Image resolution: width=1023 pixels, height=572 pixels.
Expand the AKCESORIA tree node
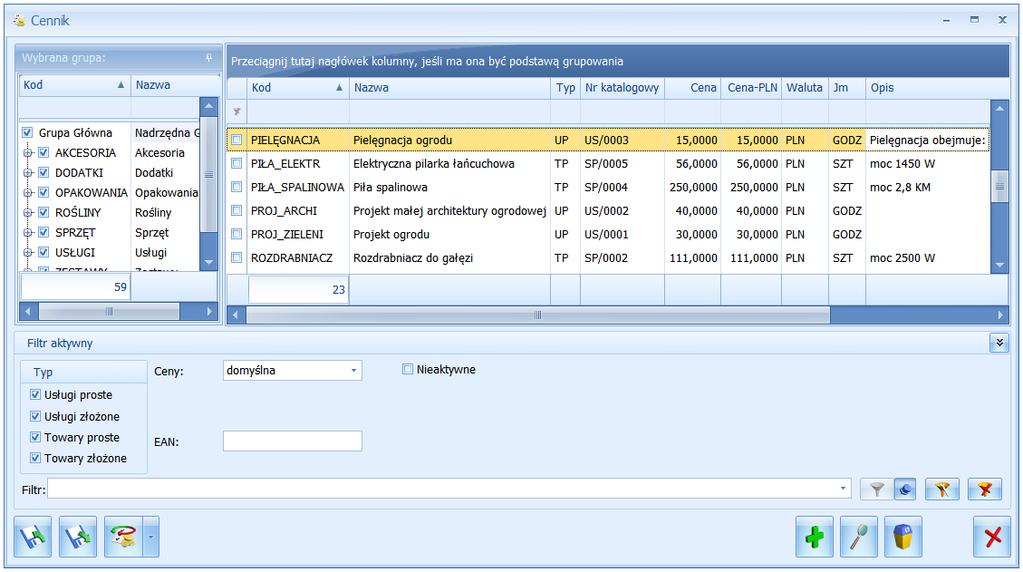27,153
